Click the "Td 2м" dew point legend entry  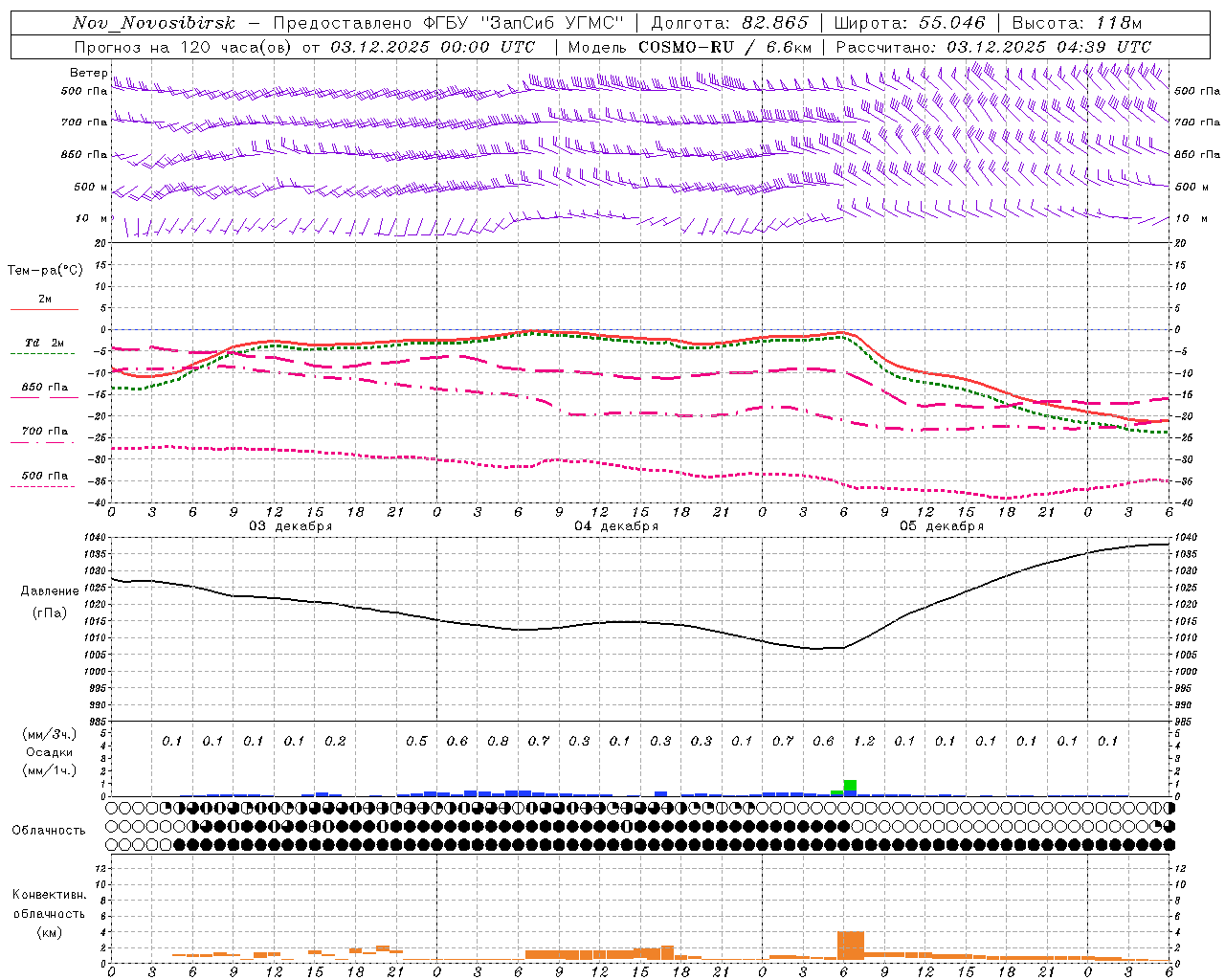pos(45,343)
